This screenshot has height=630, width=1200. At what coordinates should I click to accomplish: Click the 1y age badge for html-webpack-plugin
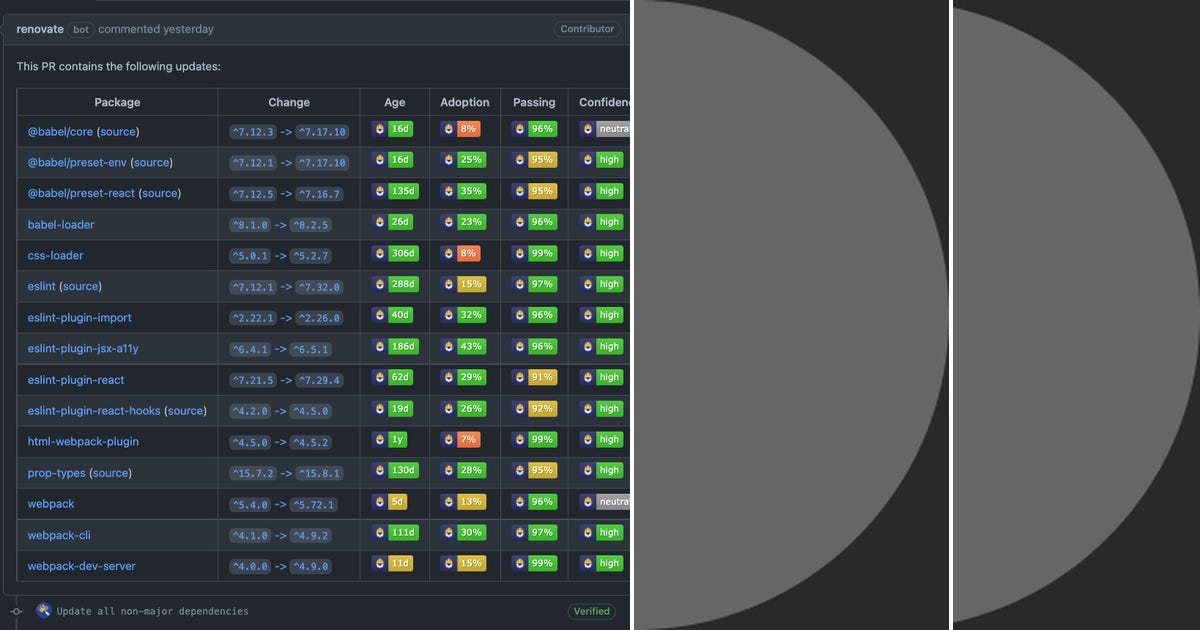(x=389, y=439)
